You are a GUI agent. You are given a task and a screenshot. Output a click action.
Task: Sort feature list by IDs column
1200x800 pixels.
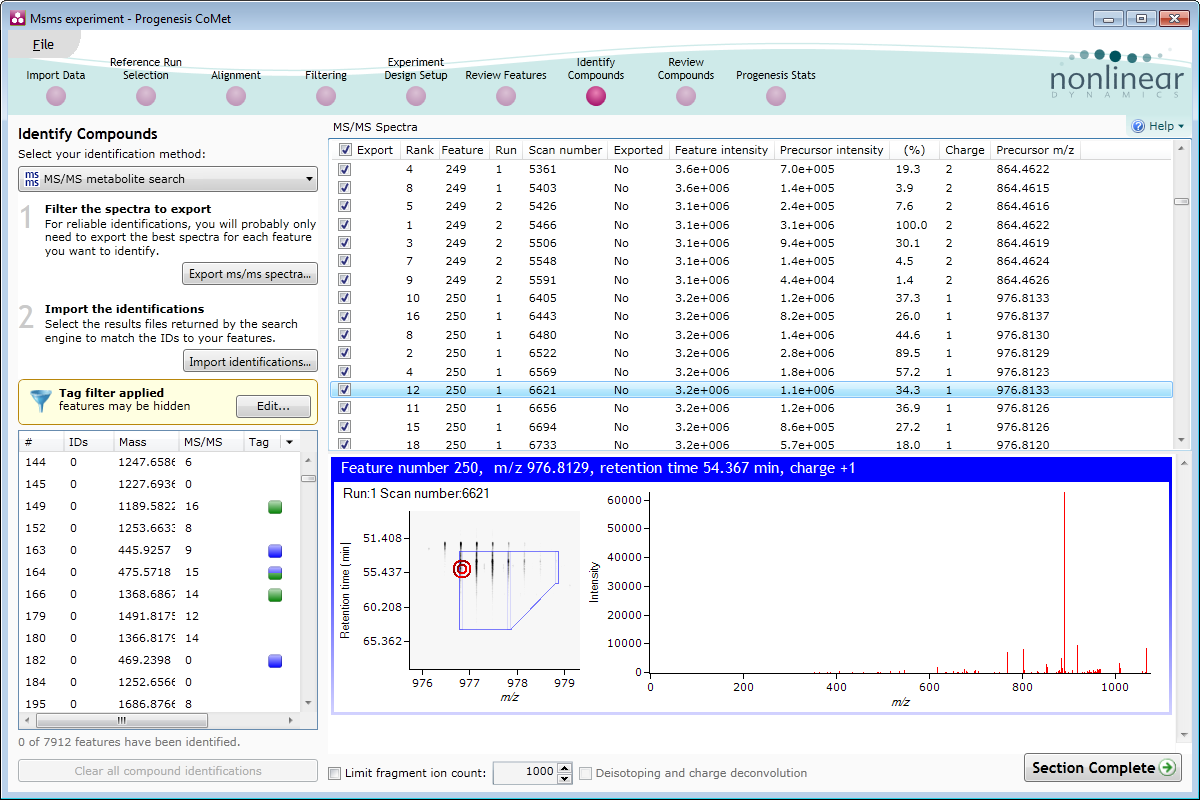87,442
